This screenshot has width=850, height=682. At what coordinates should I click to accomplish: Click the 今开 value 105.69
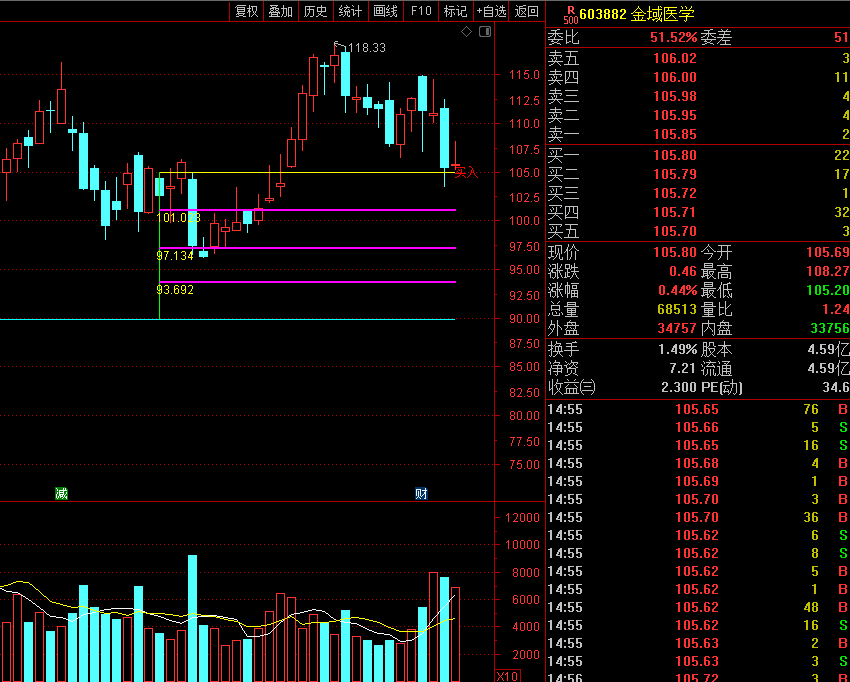pos(828,252)
